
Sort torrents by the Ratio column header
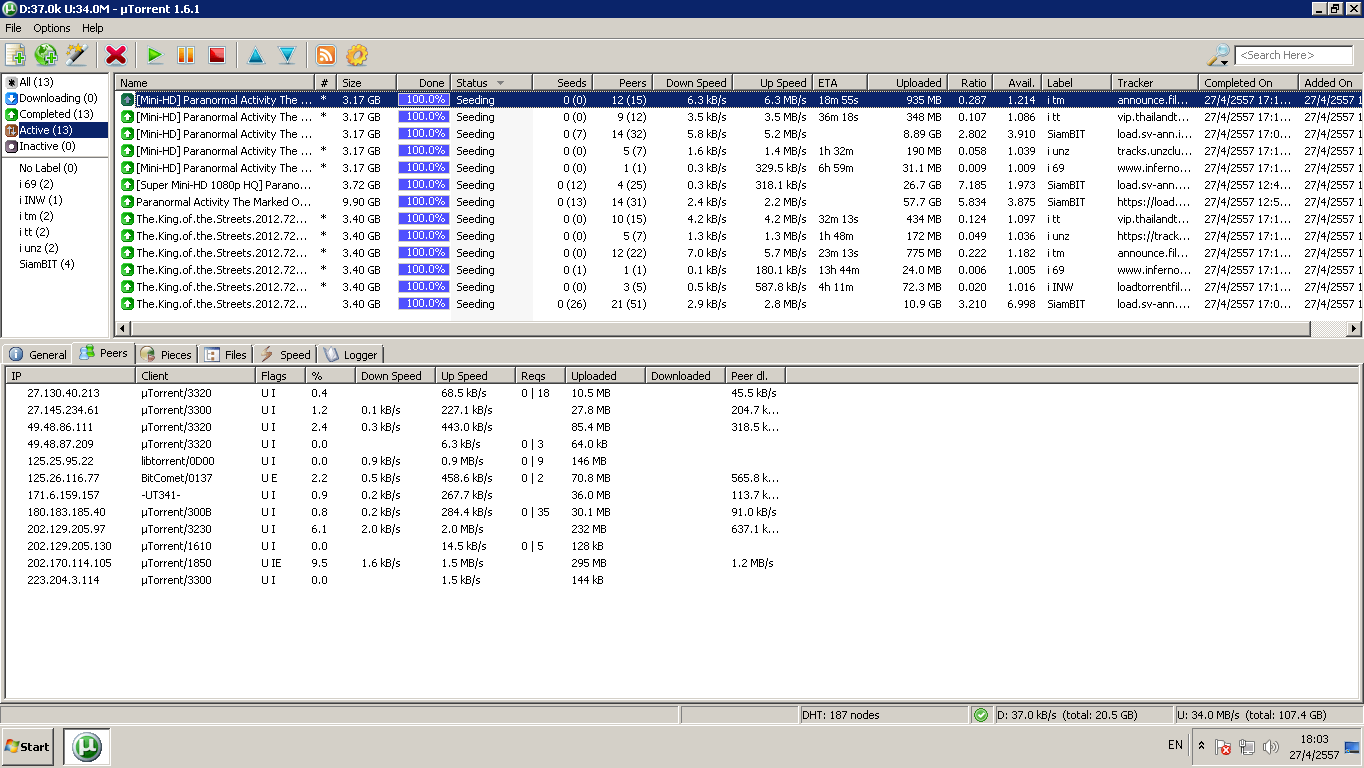click(x=968, y=83)
